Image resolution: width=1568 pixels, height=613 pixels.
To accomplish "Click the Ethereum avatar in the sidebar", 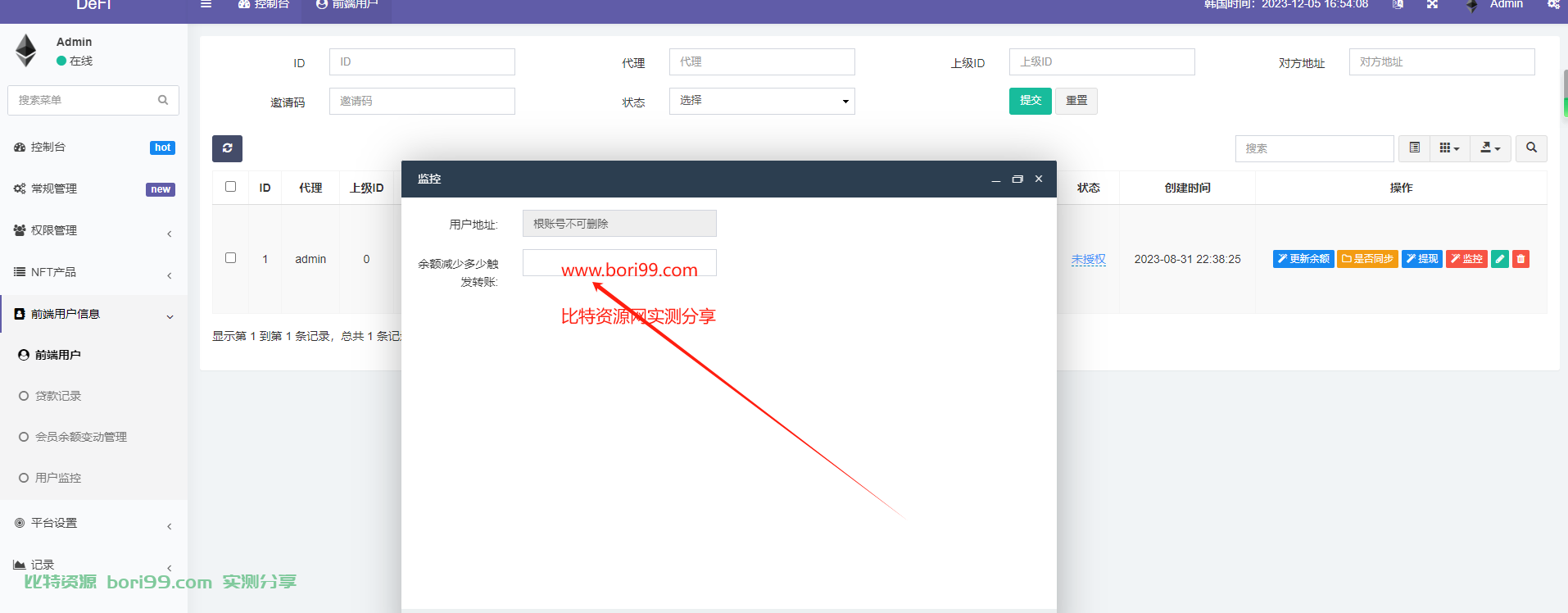I will click(x=26, y=50).
